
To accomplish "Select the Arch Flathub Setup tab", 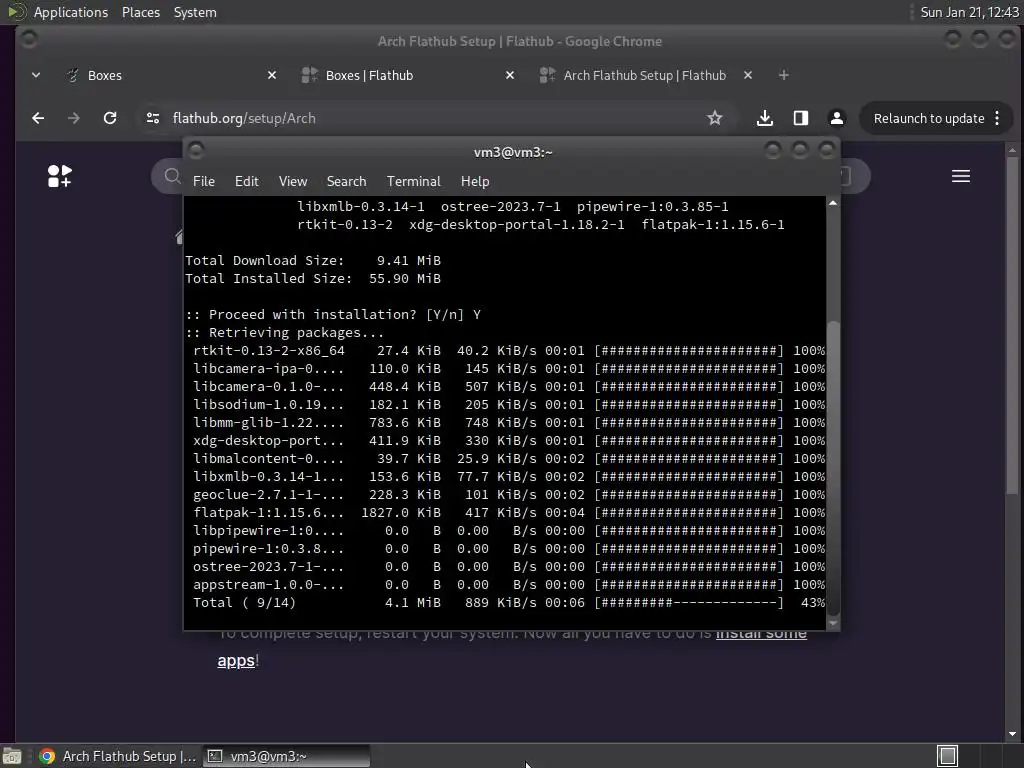I will pos(647,75).
